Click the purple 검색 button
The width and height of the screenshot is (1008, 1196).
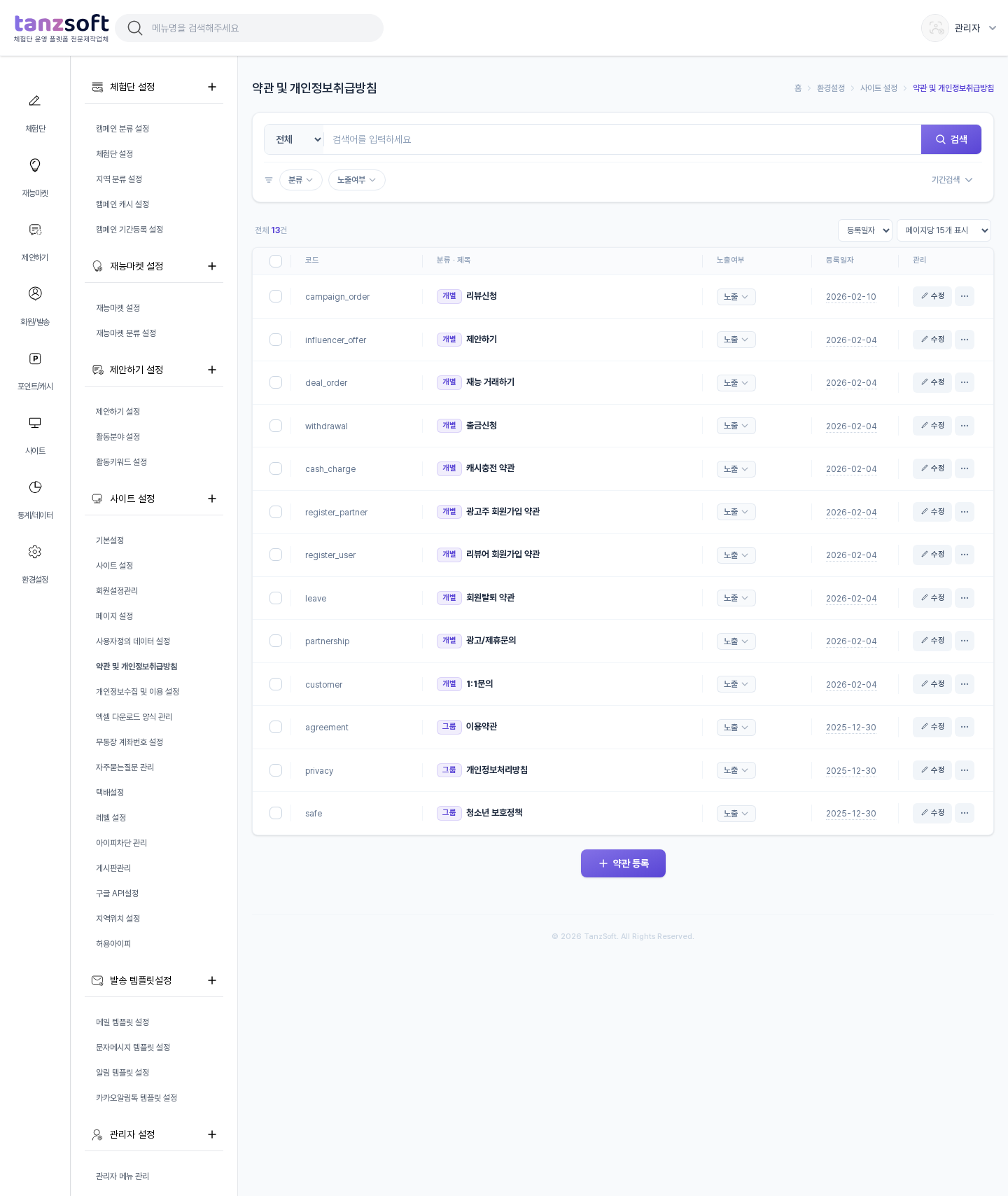point(951,139)
